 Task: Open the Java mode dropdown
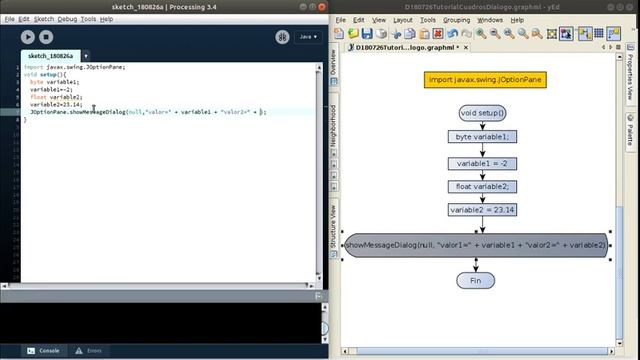pyautogui.click(x=308, y=37)
